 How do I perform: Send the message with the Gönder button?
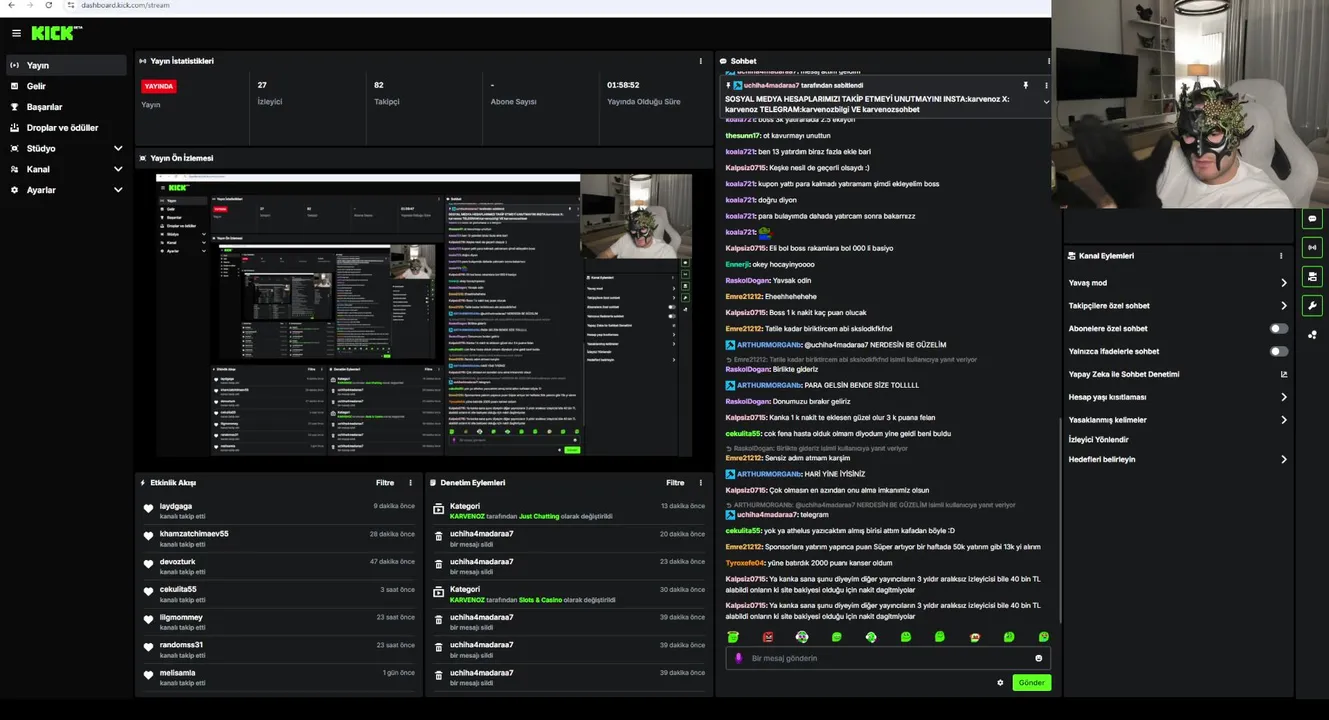point(1031,683)
